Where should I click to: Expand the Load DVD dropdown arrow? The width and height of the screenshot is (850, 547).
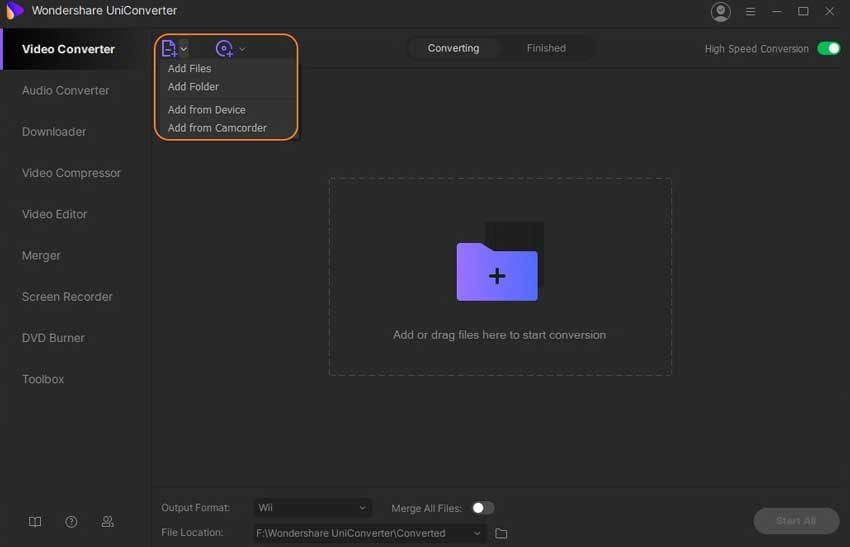pos(242,49)
